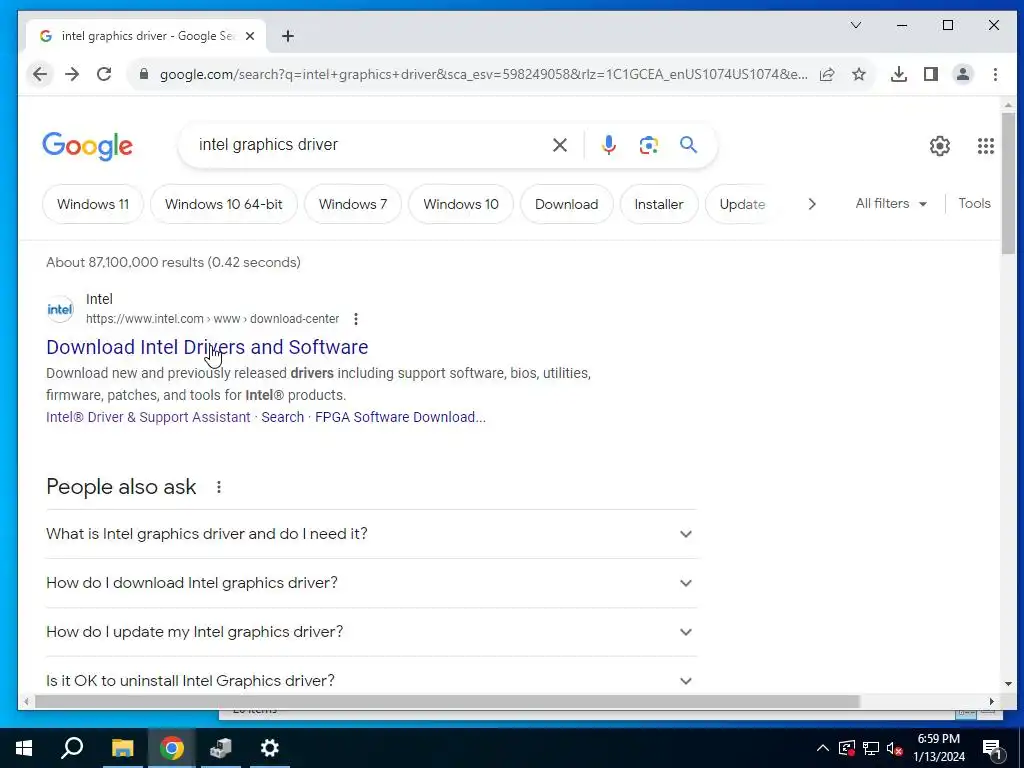
Task: Click the browser forward arrow
Action: pos(72,74)
